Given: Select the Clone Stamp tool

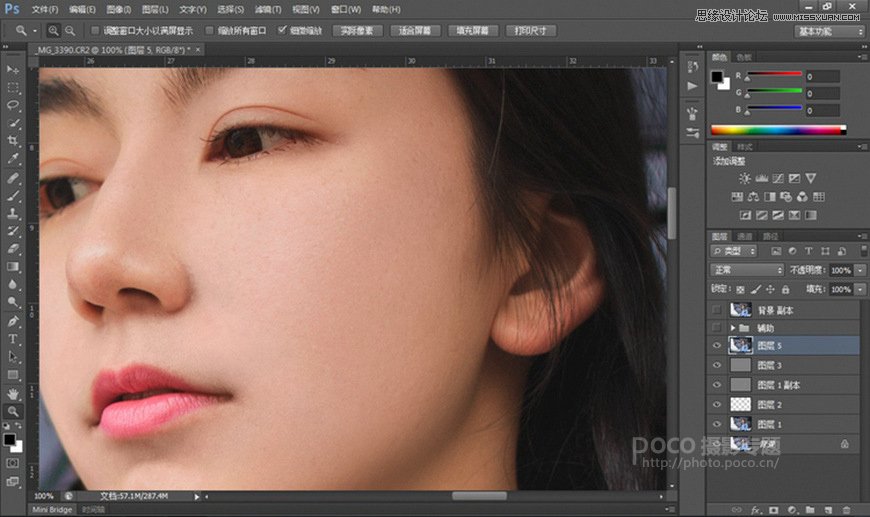Looking at the screenshot, I should coord(14,213).
